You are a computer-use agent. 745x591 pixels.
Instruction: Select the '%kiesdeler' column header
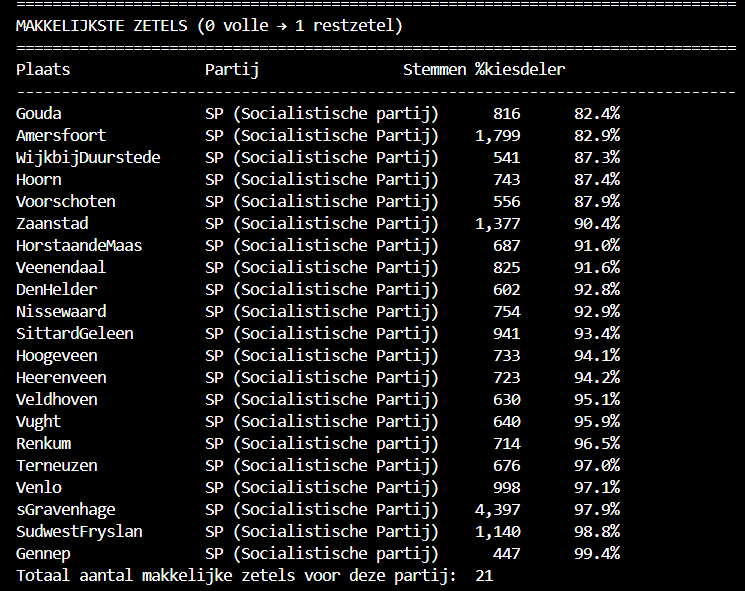520,70
